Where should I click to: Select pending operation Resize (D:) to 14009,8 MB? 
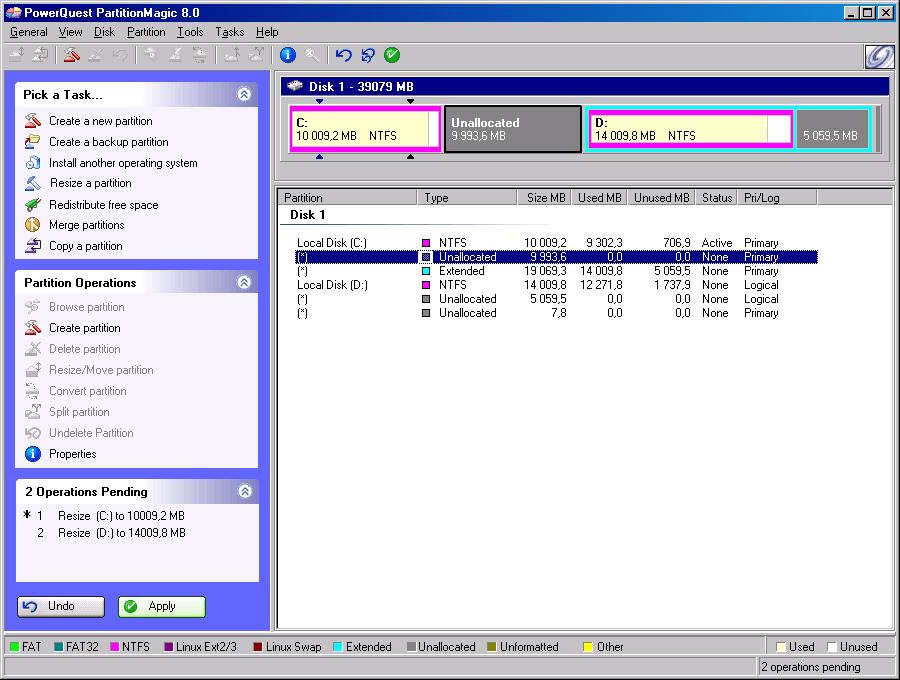coord(122,533)
